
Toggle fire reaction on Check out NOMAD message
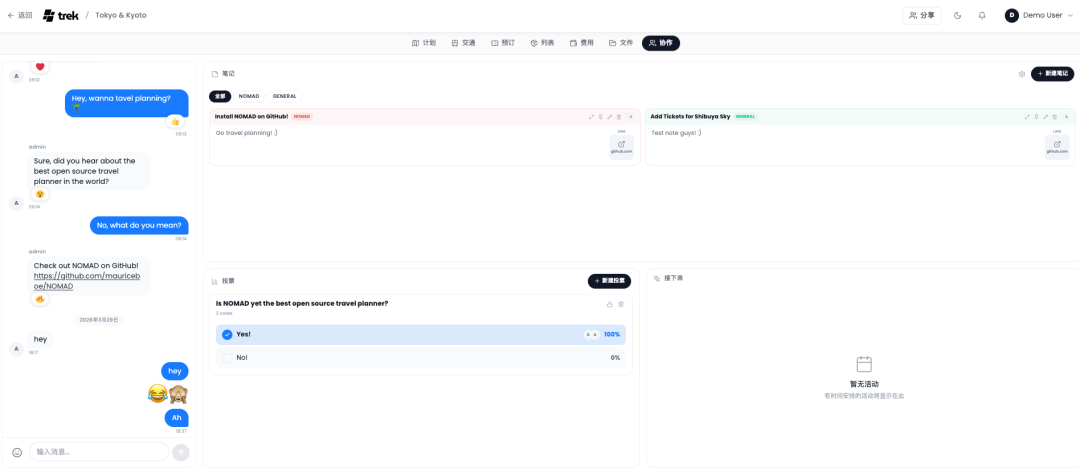click(x=39, y=298)
